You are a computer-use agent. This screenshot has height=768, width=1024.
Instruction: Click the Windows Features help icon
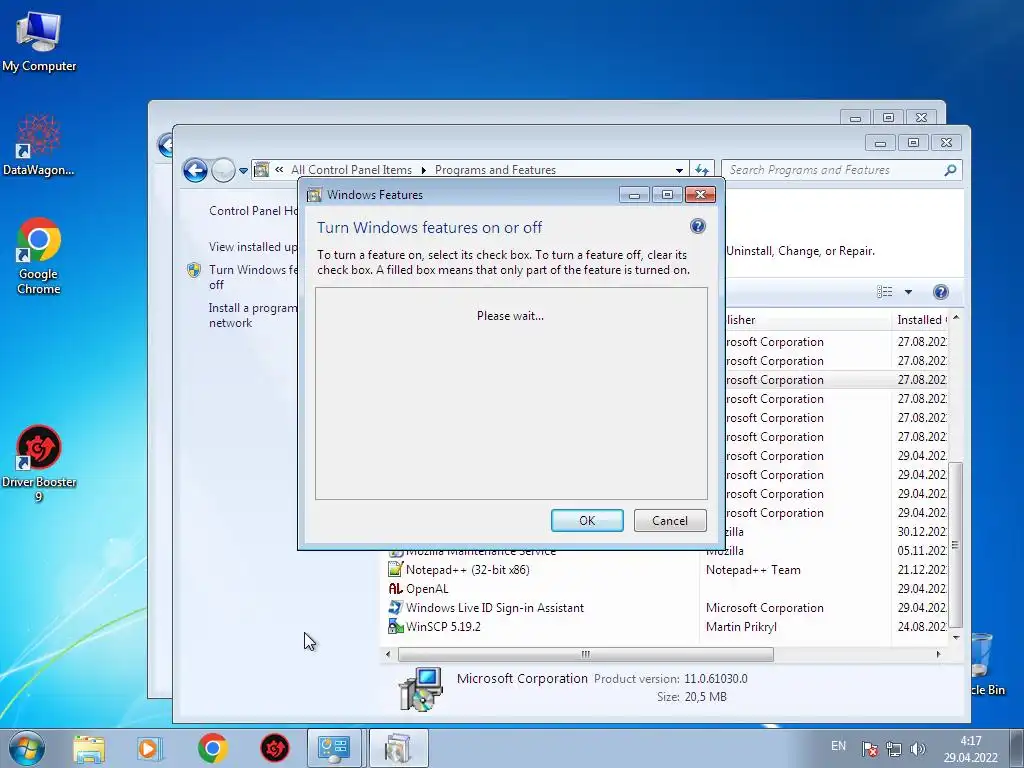[697, 226]
